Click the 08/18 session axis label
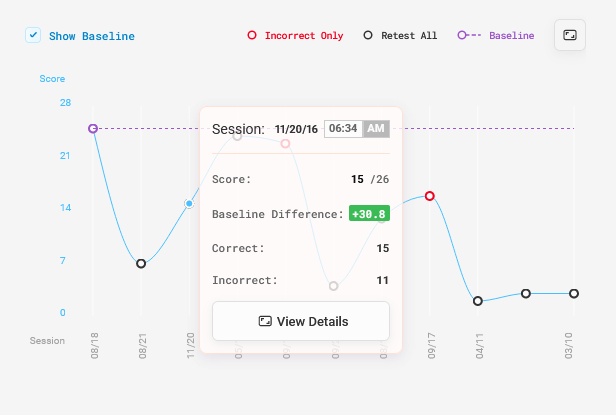616x415 pixels. (x=95, y=345)
